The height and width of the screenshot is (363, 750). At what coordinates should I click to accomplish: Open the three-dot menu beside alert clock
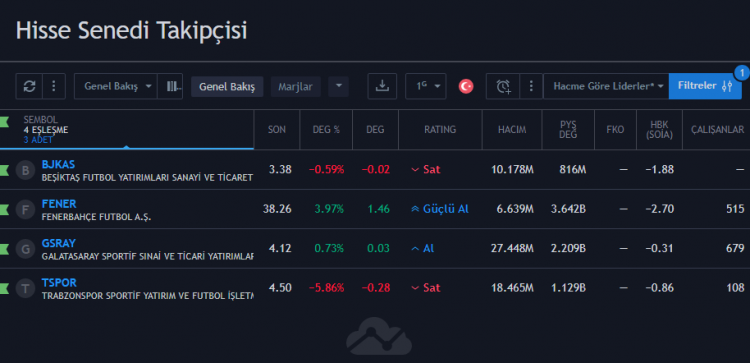coord(531,86)
